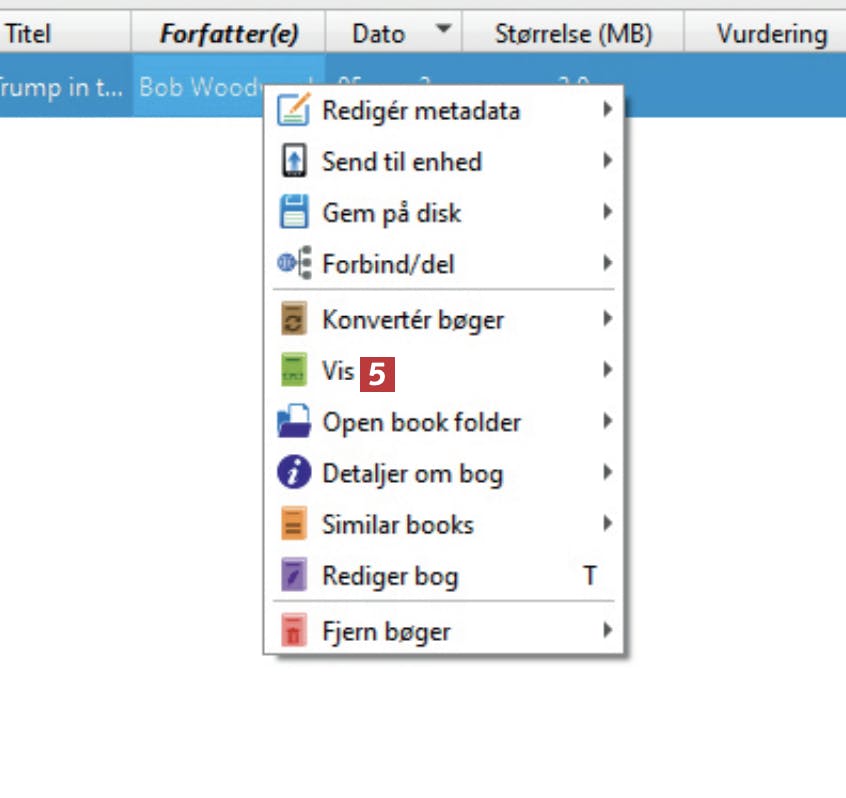Click the Redigér metadata pencil icon
846x798 pixels.
pyautogui.click(x=294, y=110)
